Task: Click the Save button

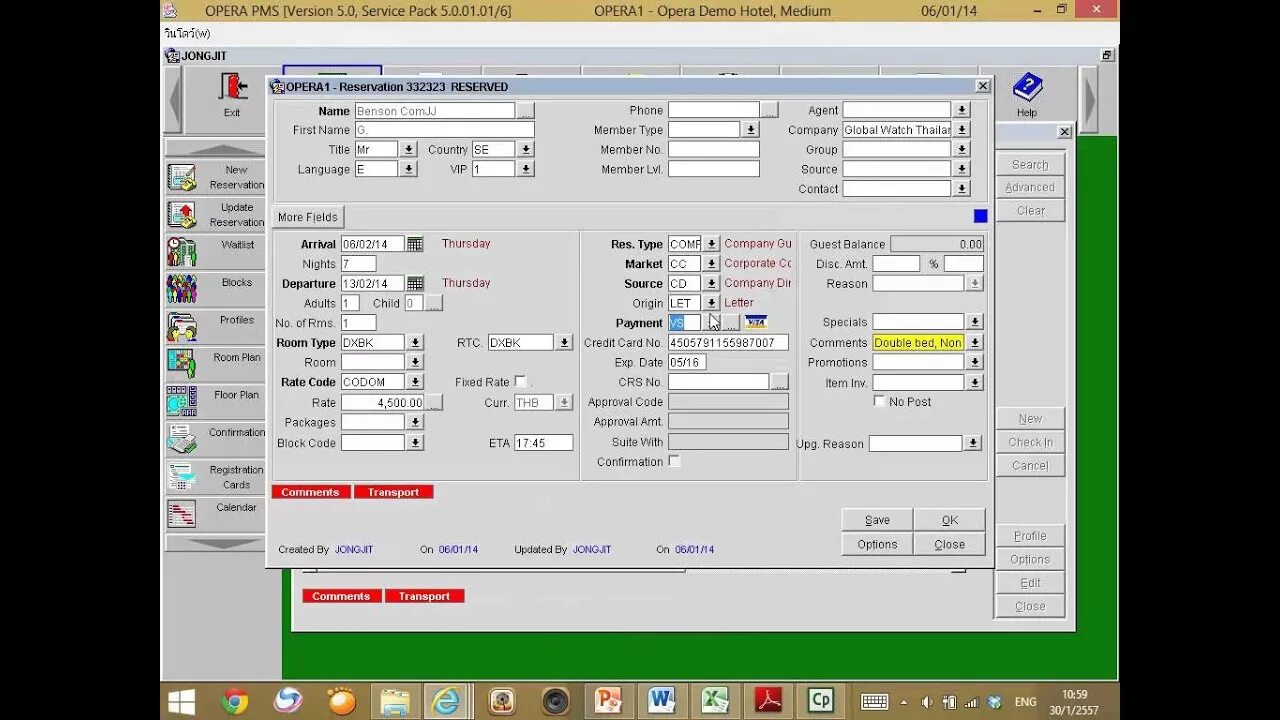Action: pyautogui.click(x=877, y=520)
